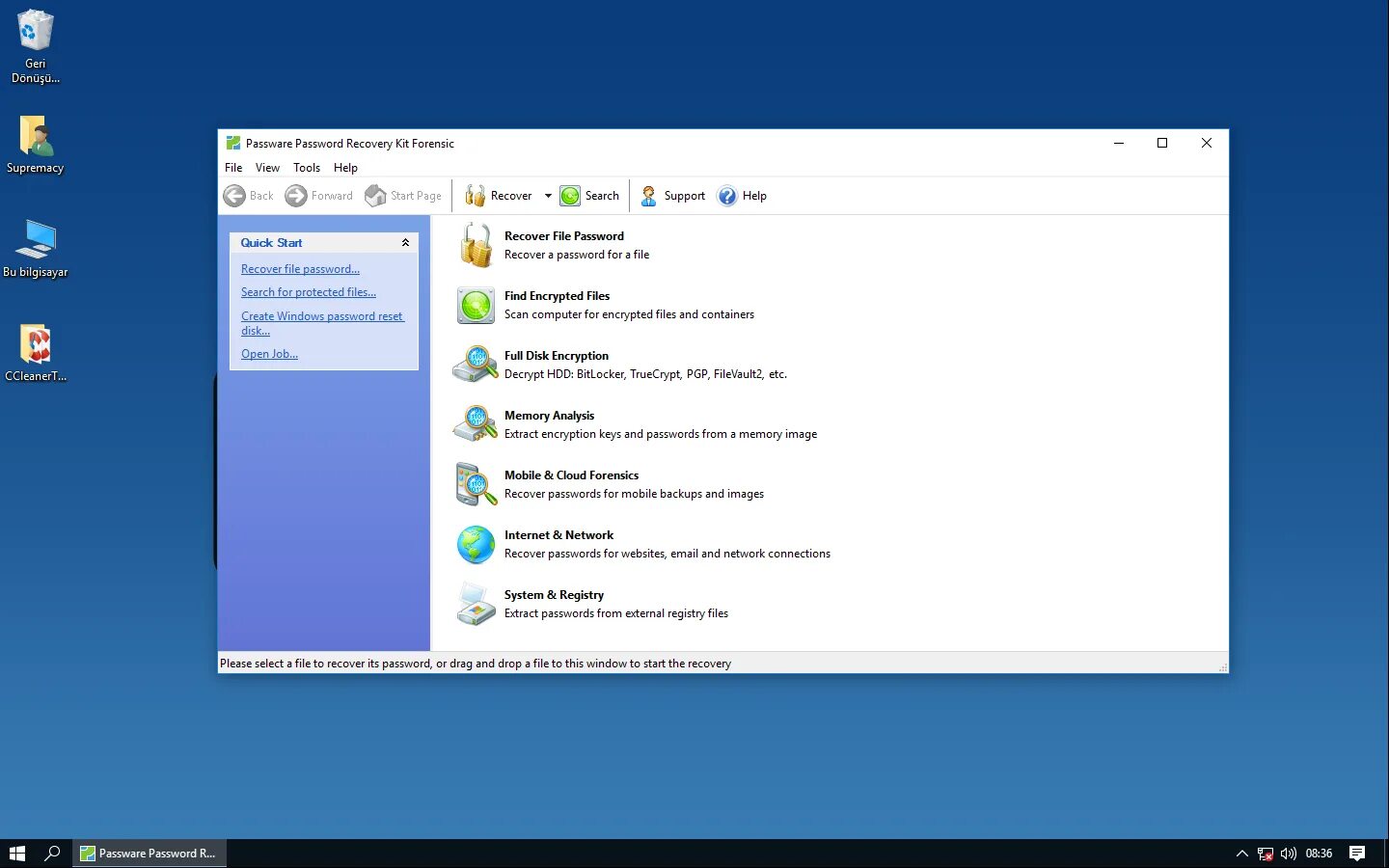
Task: Open the View menu
Action: pyautogui.click(x=267, y=168)
